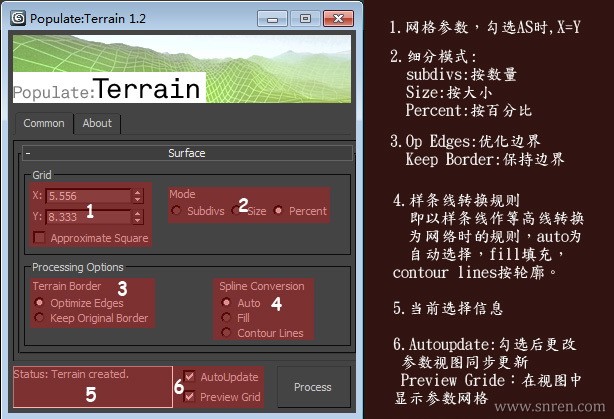614x419 pixels.
Task: Maximize the Populate:Terrain window
Action: 305,19
